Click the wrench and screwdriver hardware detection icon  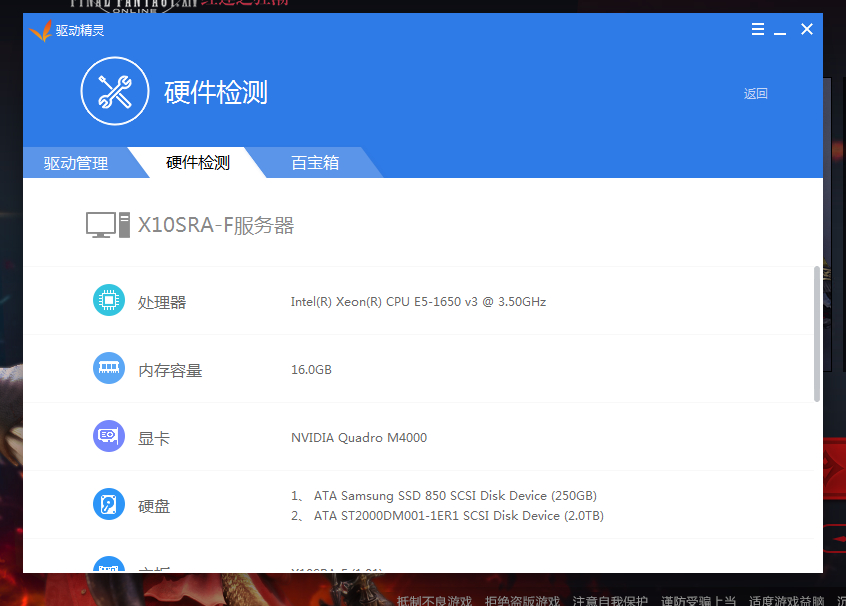pos(115,91)
